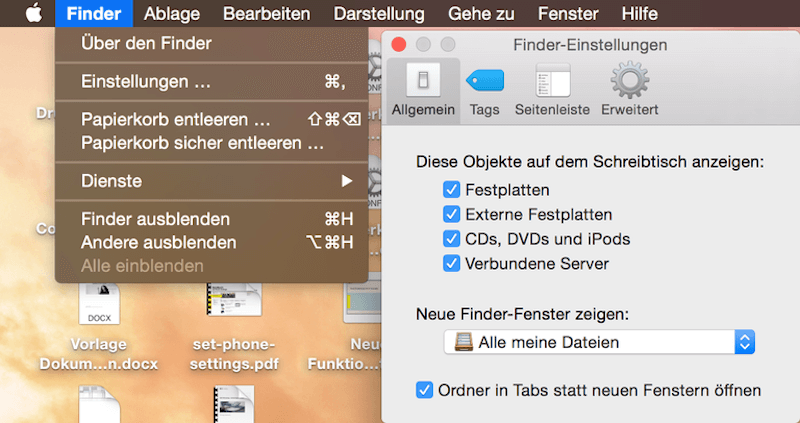Screen dimensions: 800x423
Task: Open the Apple menu
Action: coord(34,13)
